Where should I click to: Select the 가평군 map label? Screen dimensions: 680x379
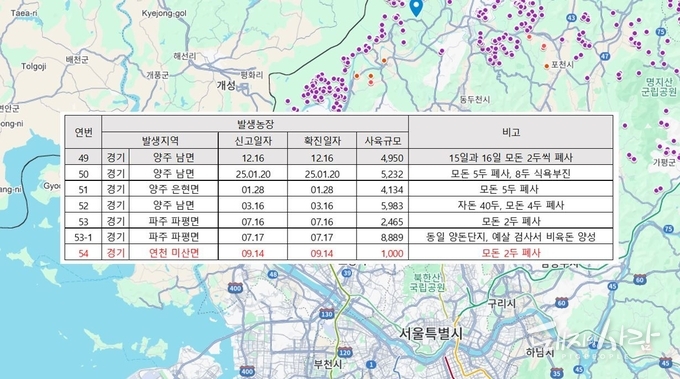(x=664, y=163)
